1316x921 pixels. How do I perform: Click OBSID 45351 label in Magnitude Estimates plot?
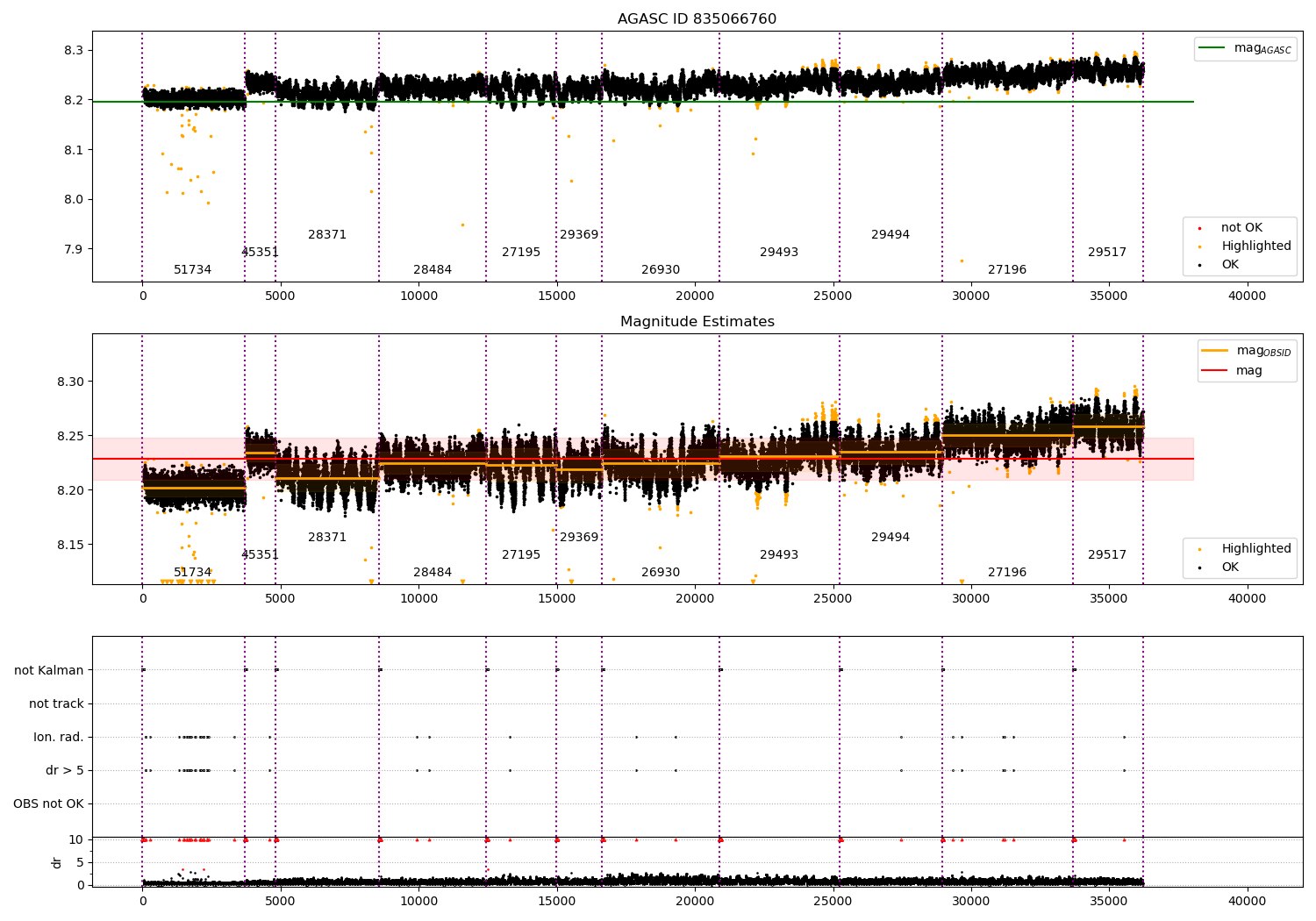(260, 555)
